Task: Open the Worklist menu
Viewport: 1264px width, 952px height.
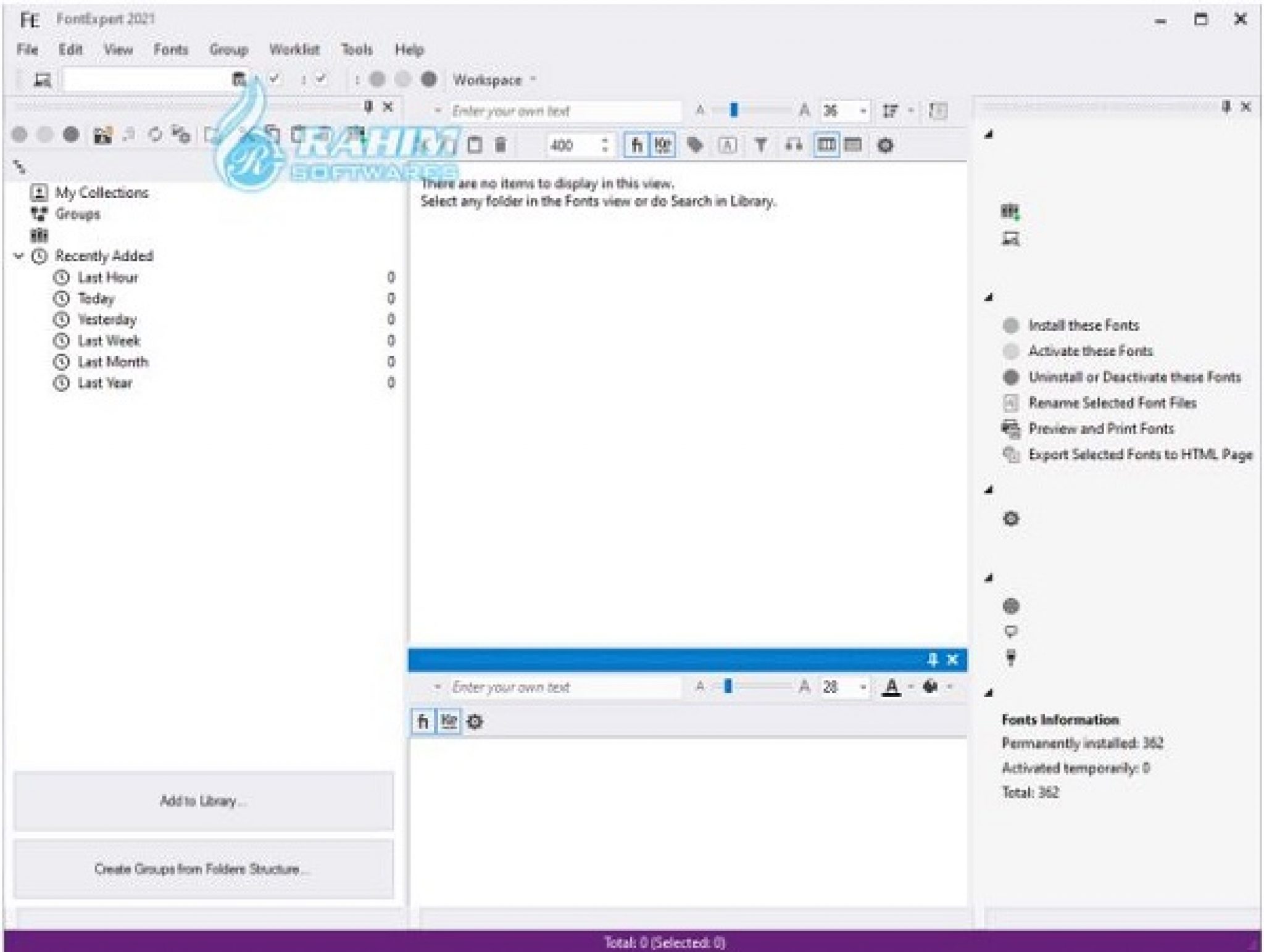Action: coord(295,50)
